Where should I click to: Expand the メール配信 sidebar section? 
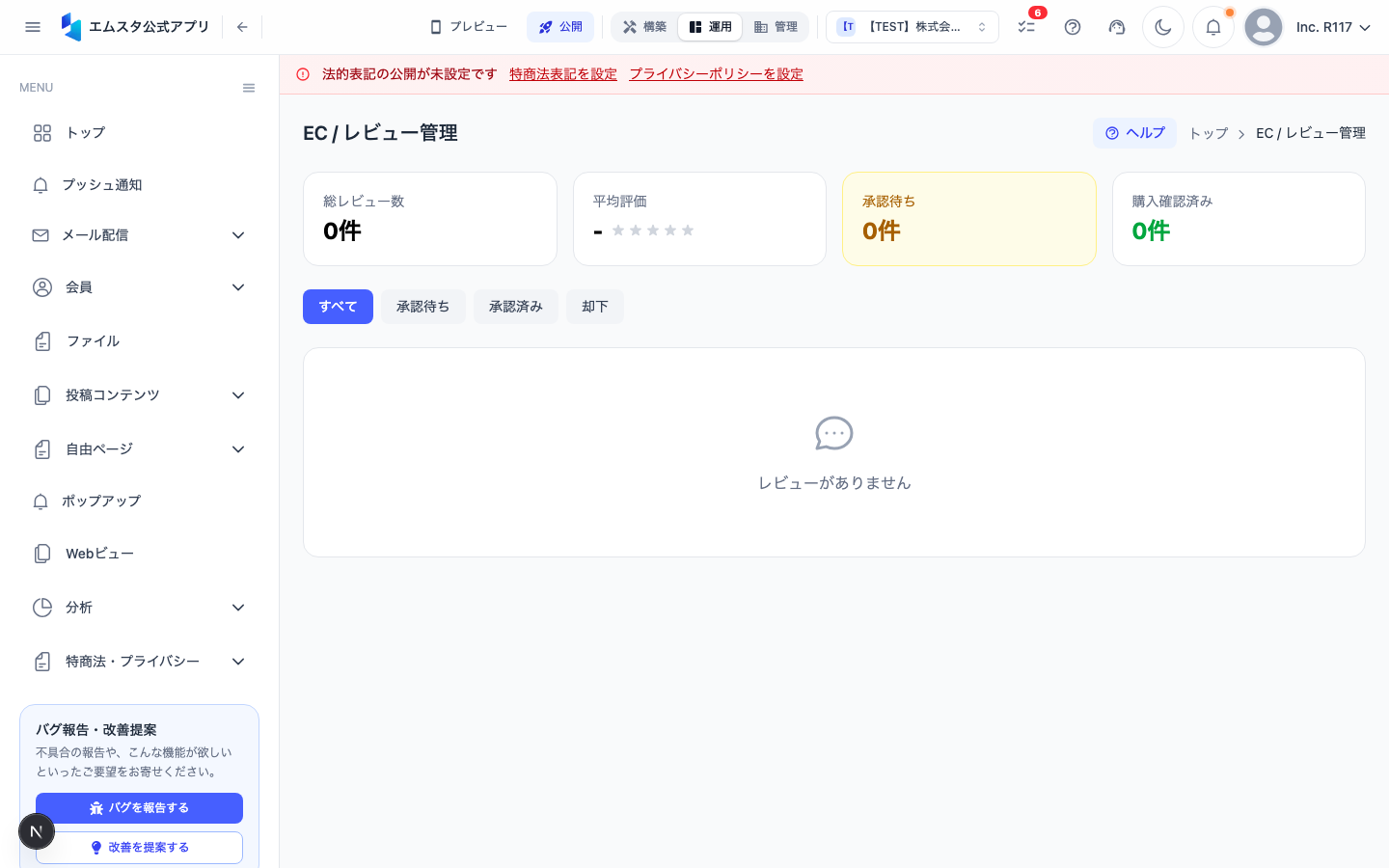tap(139, 235)
